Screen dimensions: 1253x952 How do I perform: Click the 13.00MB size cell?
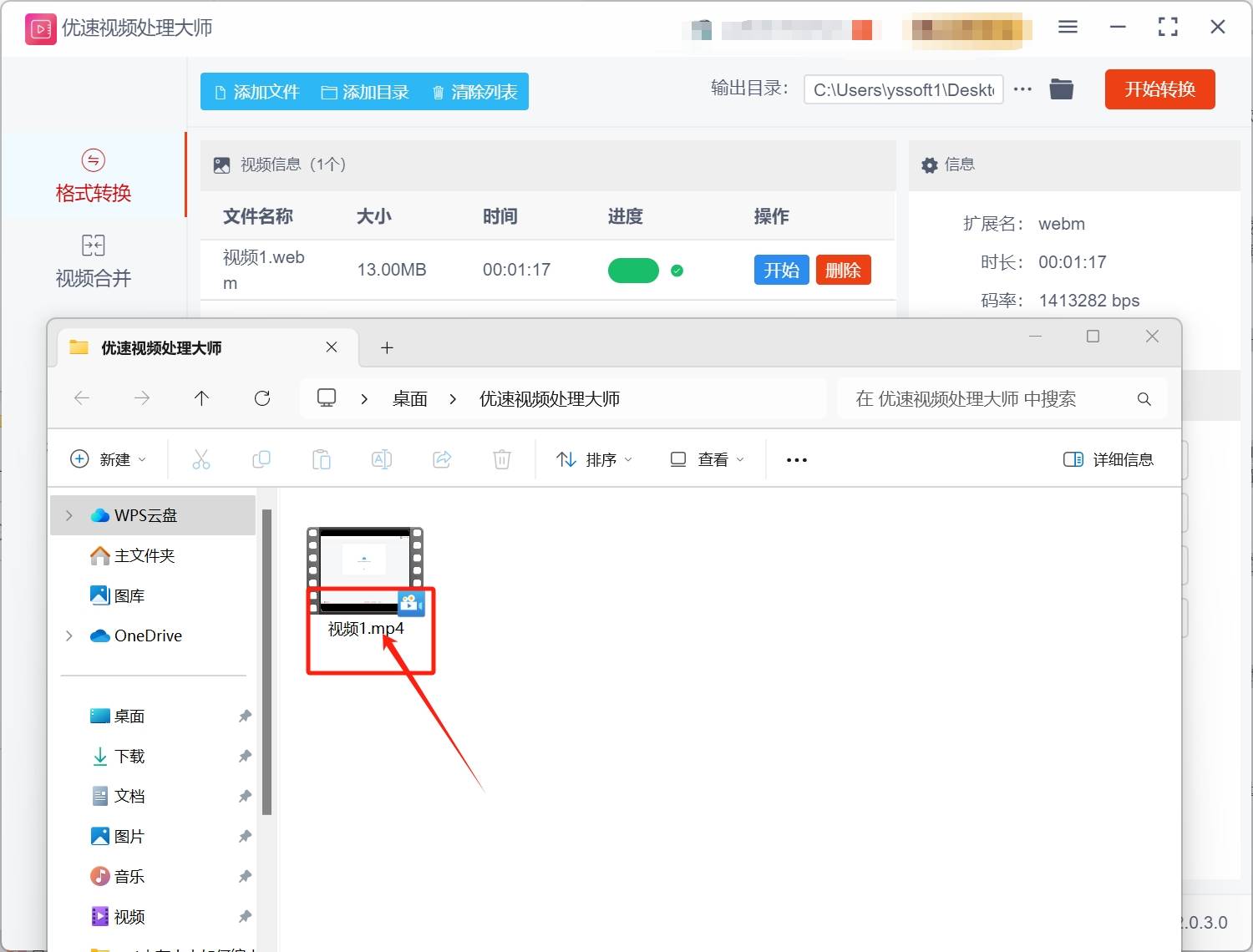[392, 270]
